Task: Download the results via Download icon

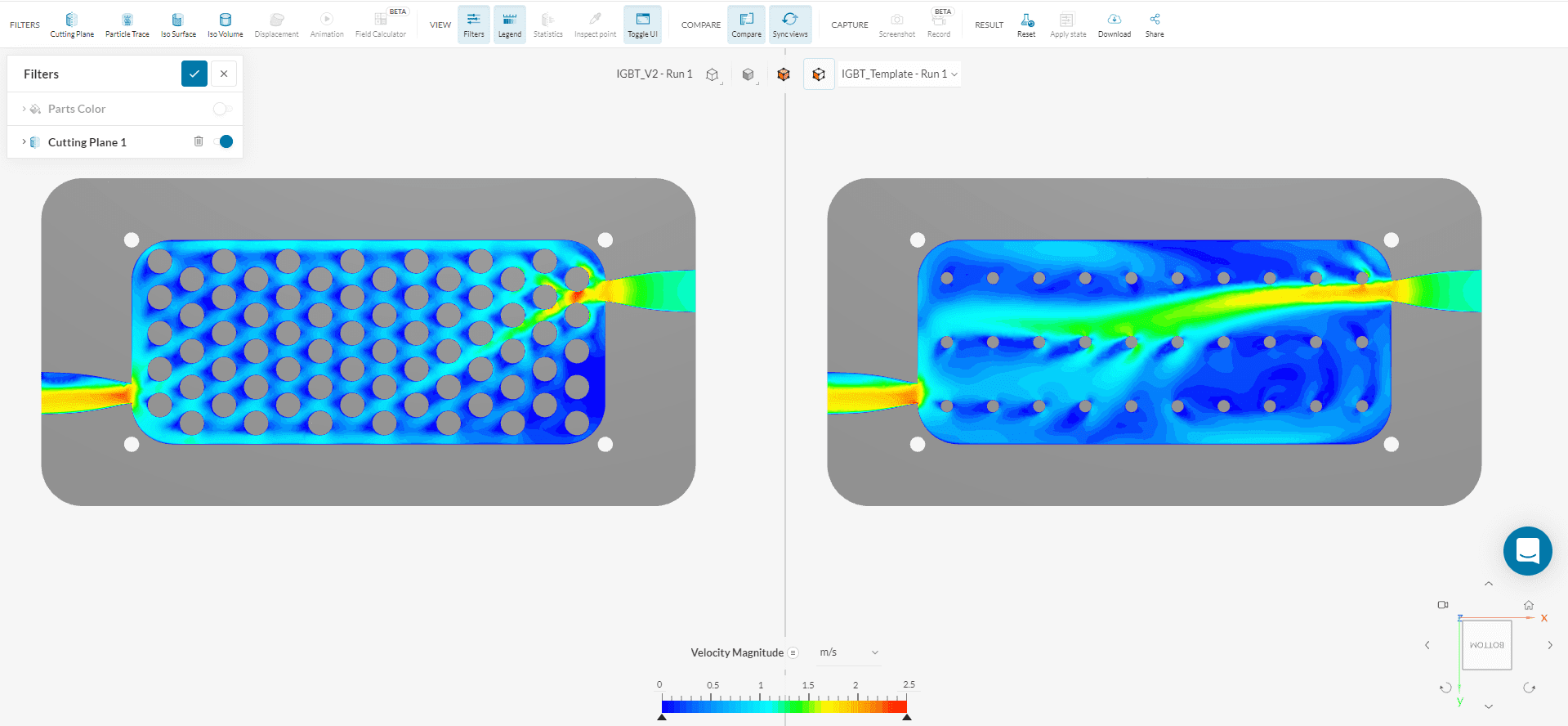Action: point(1114,25)
